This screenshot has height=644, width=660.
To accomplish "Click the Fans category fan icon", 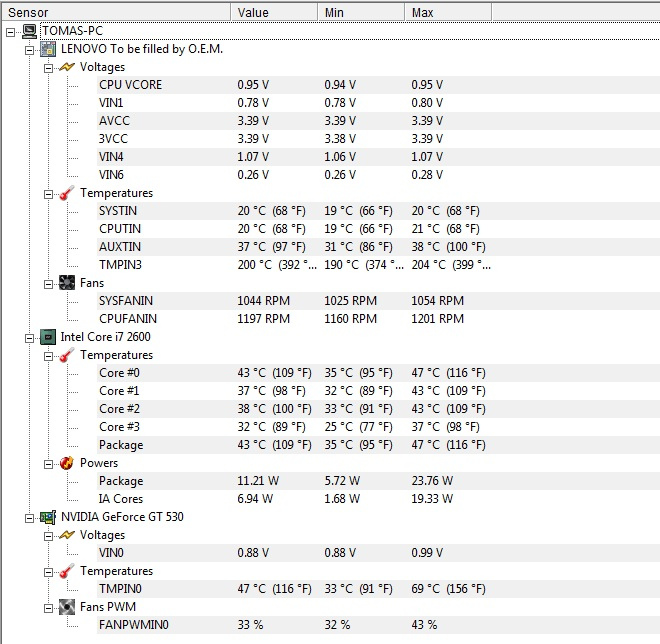I will (67, 283).
